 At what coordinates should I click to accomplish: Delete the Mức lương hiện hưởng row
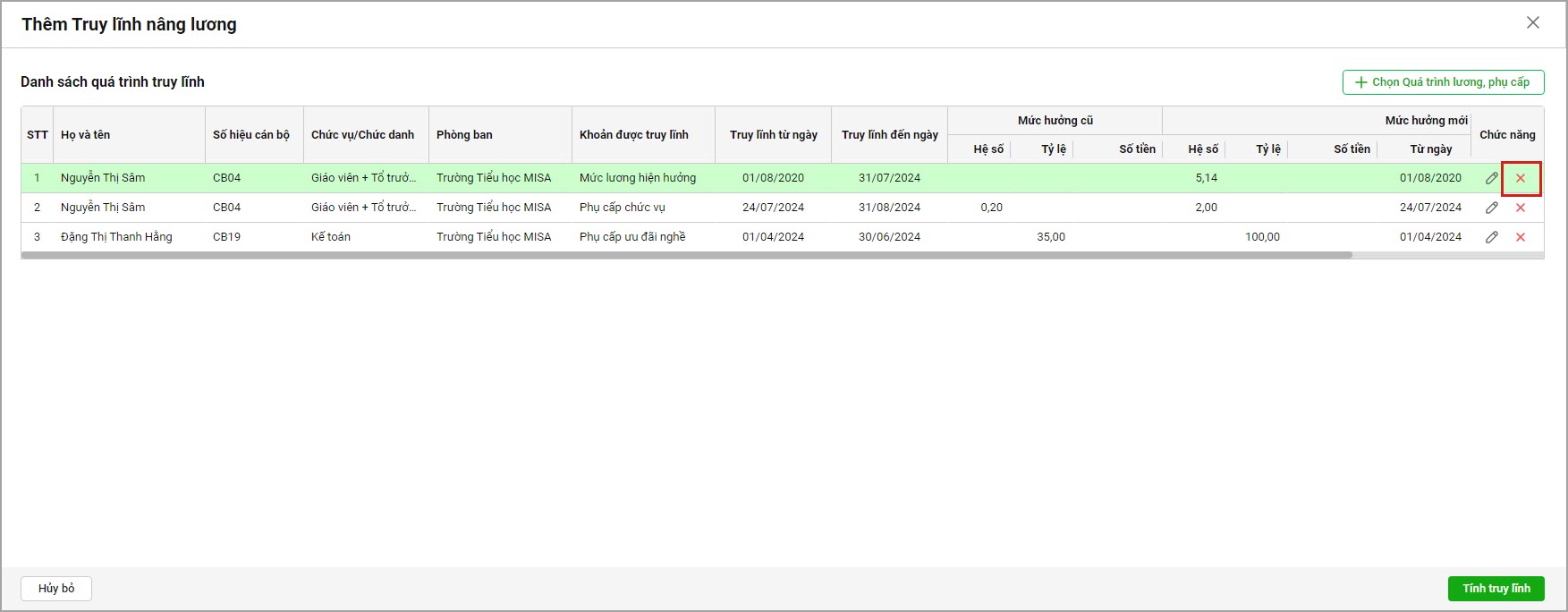tap(1520, 178)
